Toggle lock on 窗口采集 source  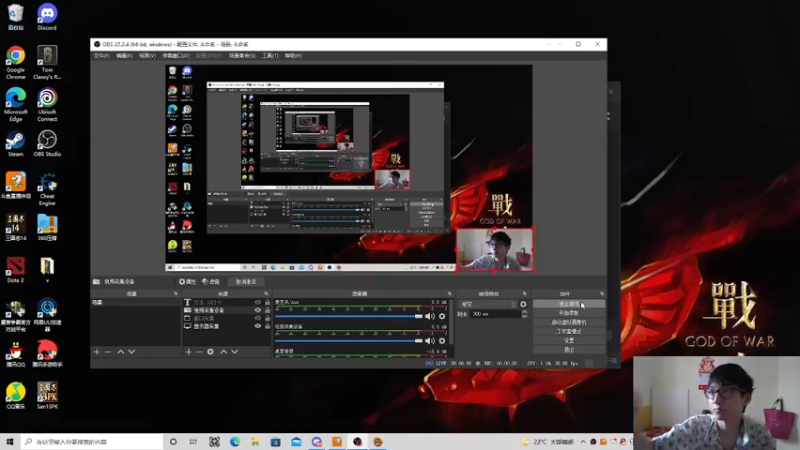[x=267, y=318]
